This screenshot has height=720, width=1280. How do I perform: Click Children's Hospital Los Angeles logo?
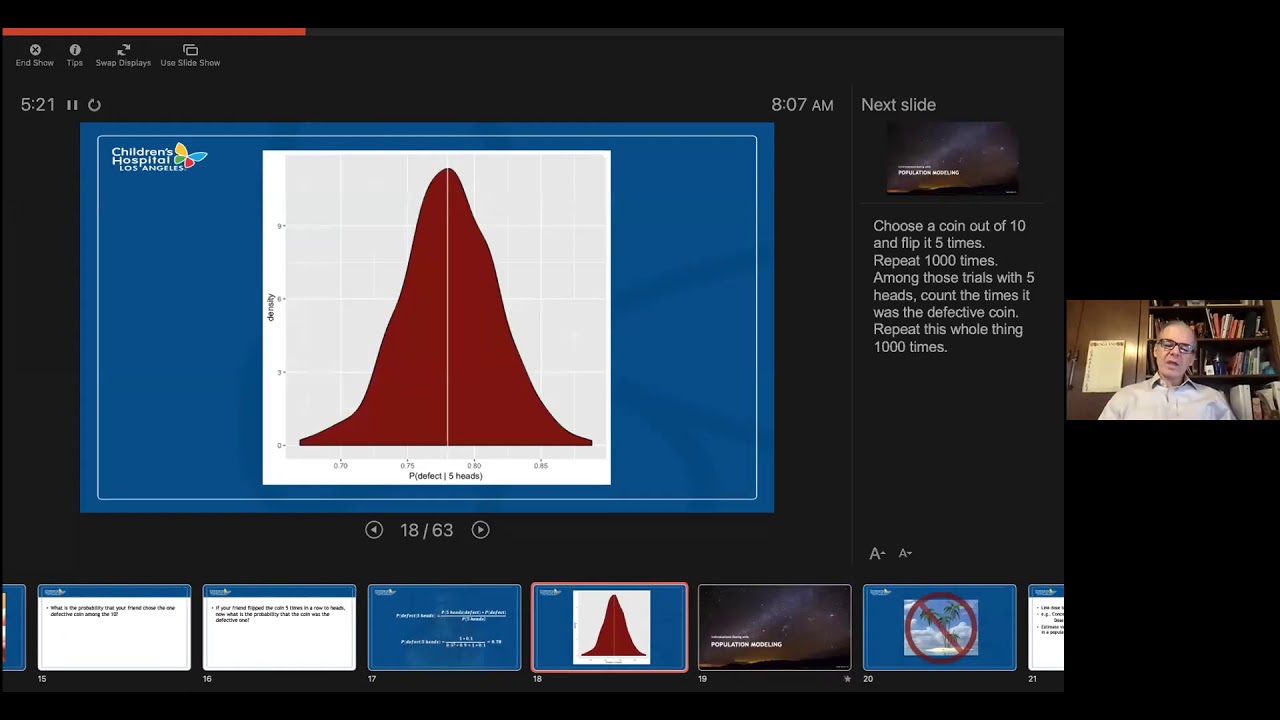pyautogui.click(x=159, y=157)
